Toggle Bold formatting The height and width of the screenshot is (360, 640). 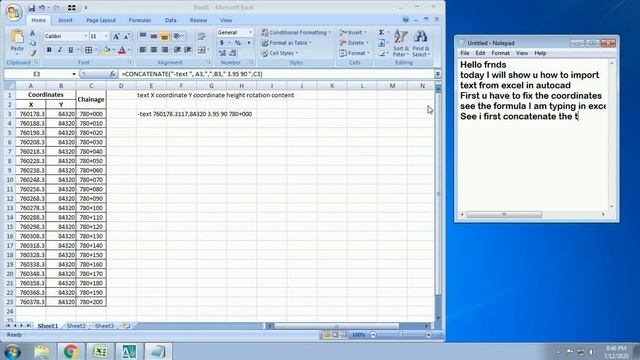coord(49,50)
